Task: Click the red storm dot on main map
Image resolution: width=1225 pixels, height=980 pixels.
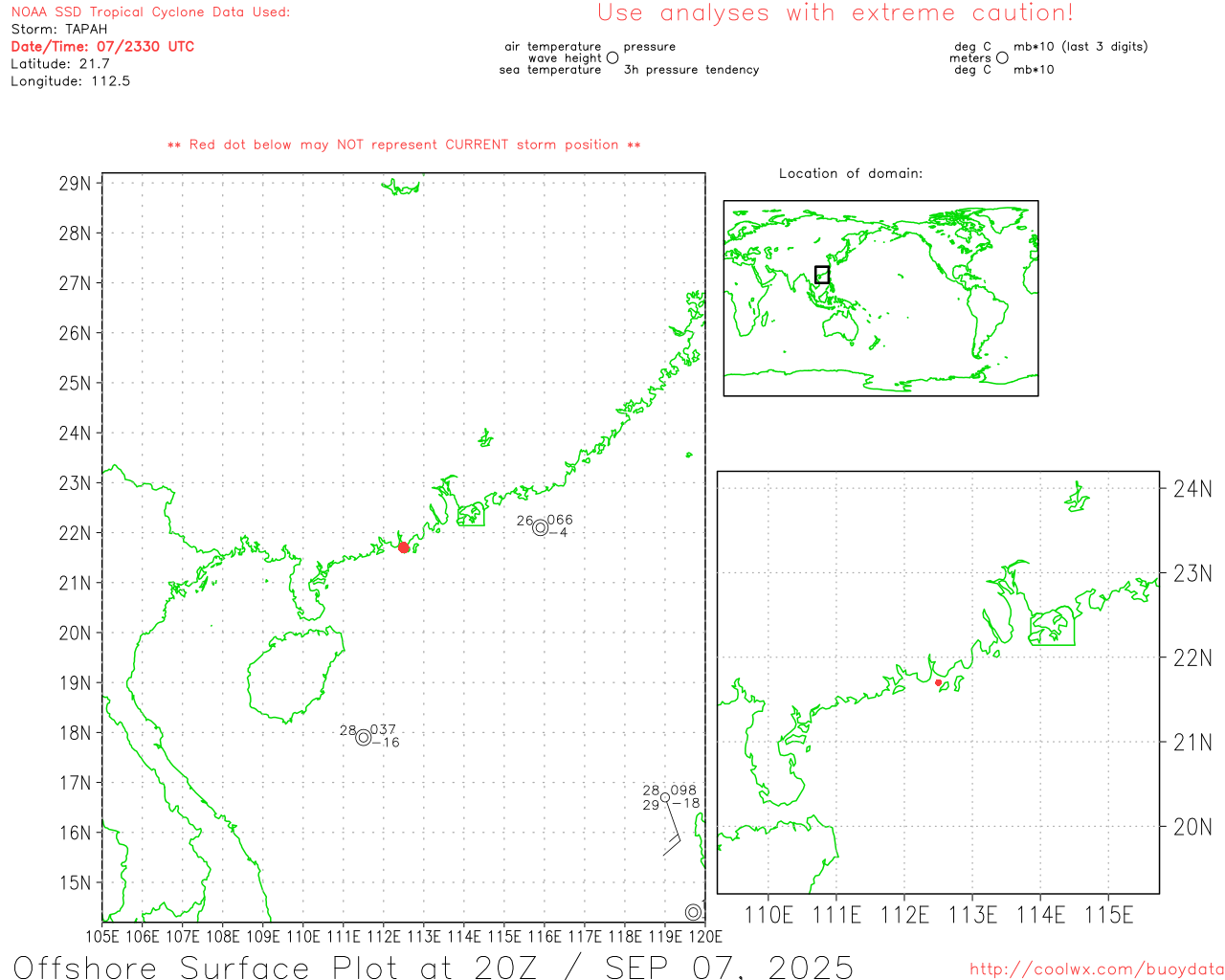Action: pyautogui.click(x=404, y=547)
